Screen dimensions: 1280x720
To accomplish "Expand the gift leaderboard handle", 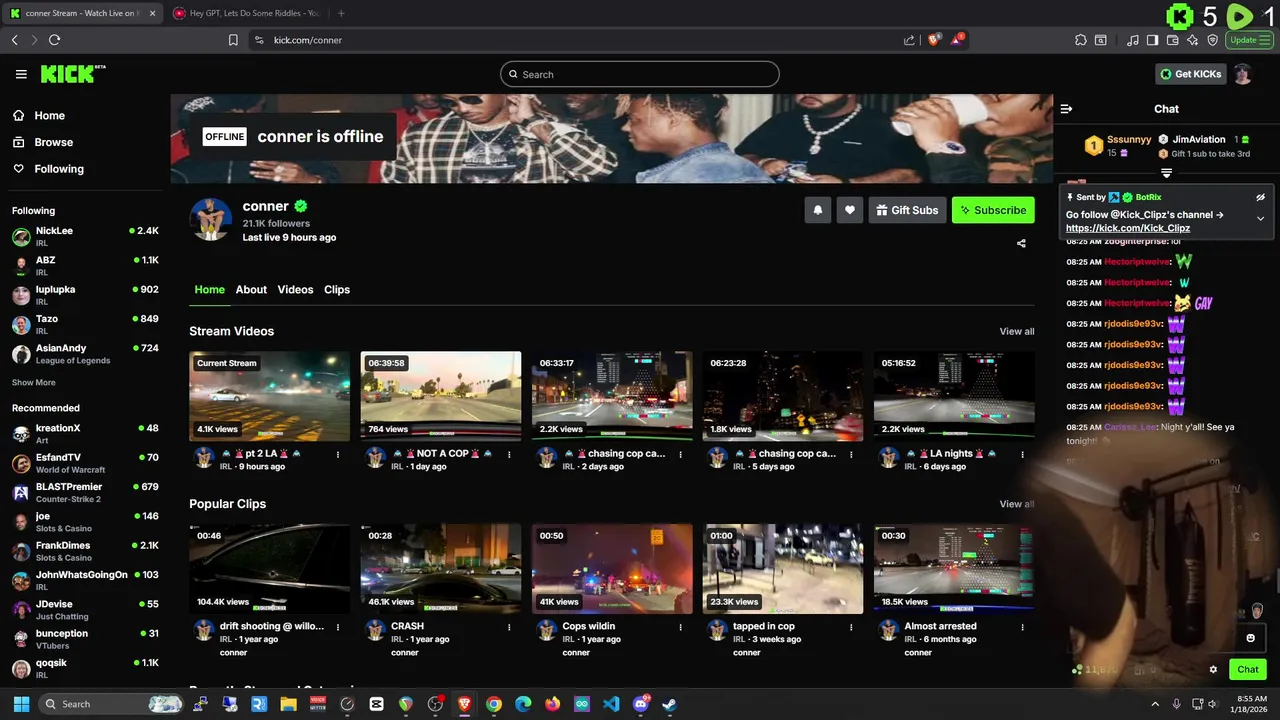I will 1166,173.
